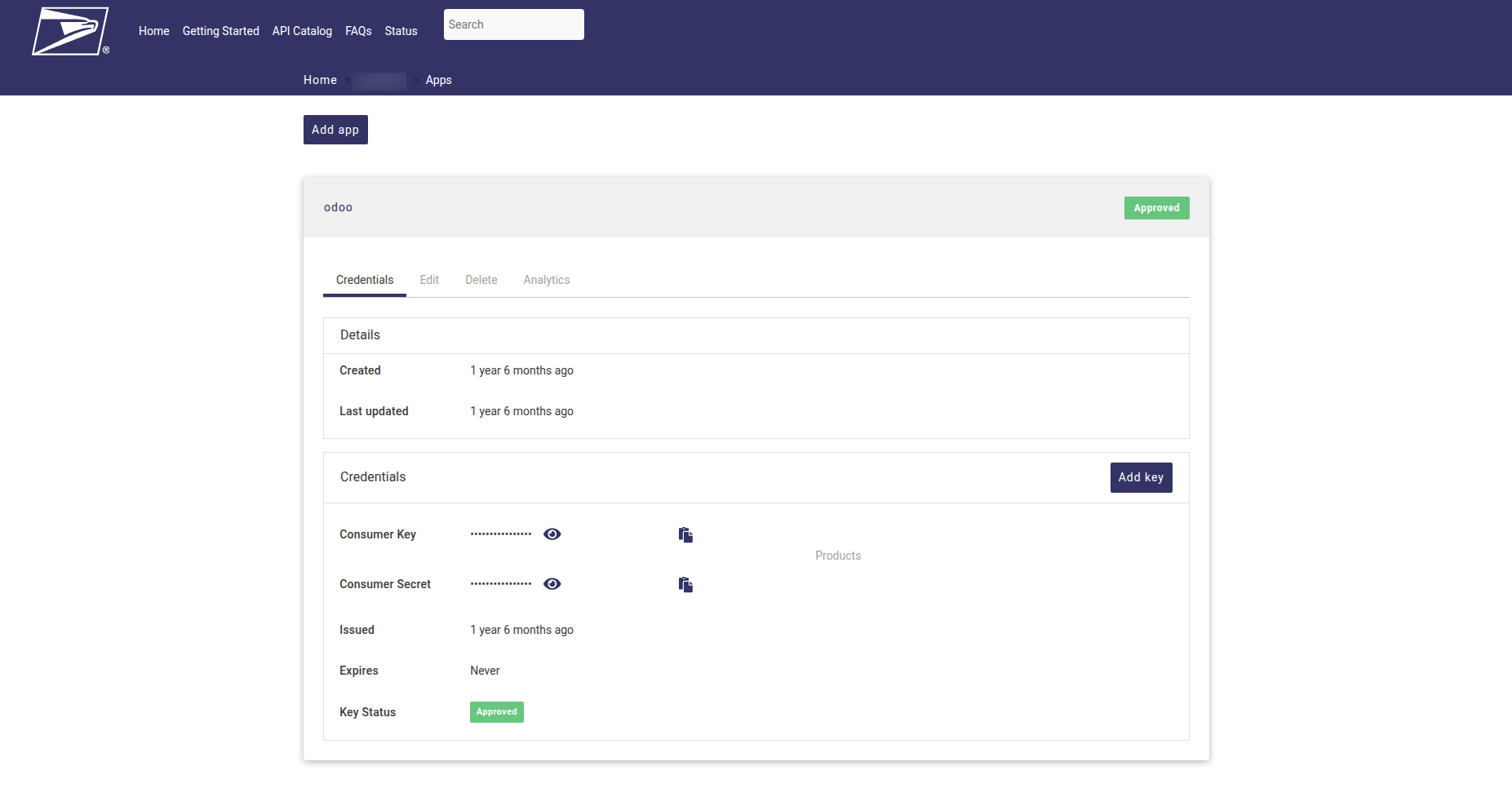Image resolution: width=1512 pixels, height=806 pixels.
Task: Check the Status page link
Action: click(401, 31)
